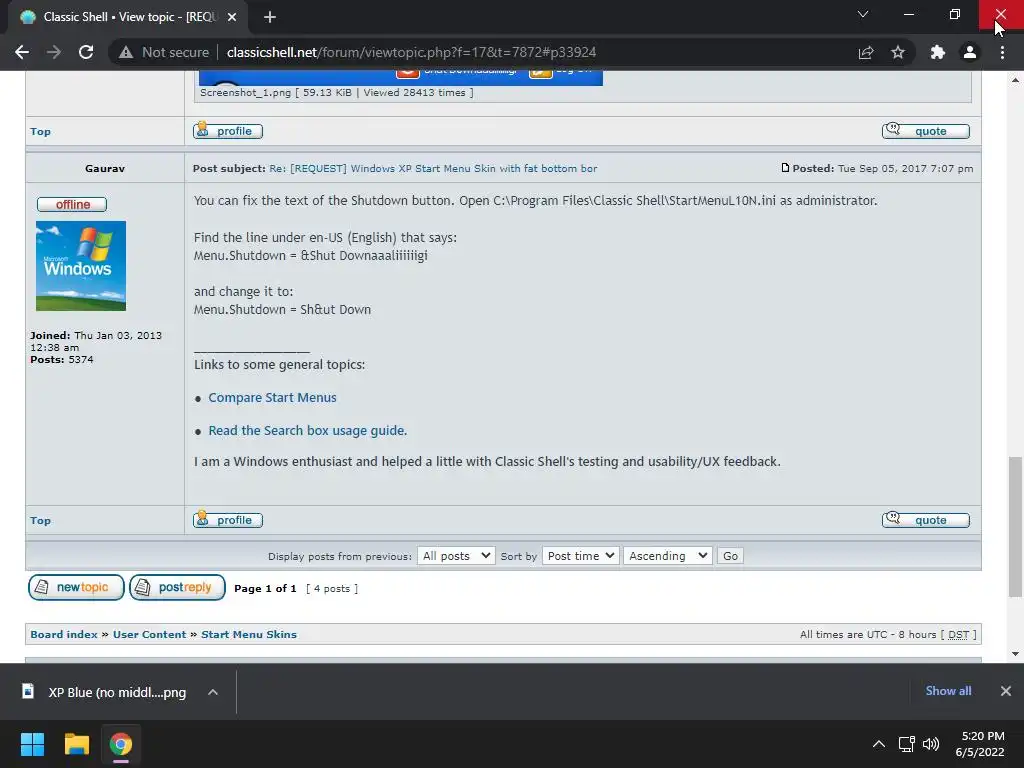
Task: Expand the download item options chevron
Action: point(213,692)
